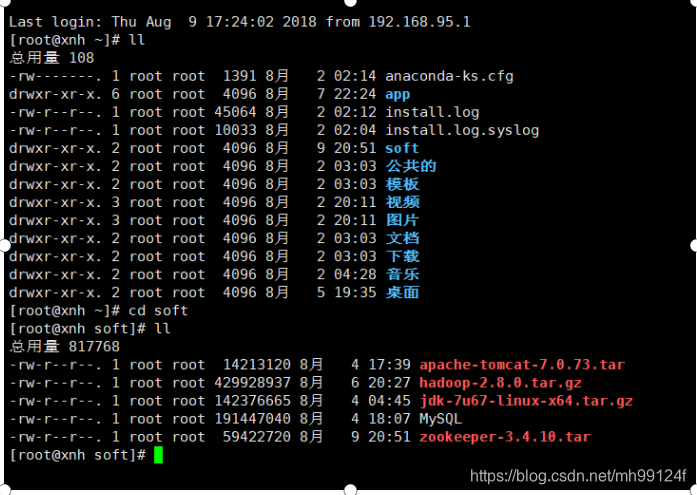The width and height of the screenshot is (697, 495).
Task: Select the 音乐 directory name
Action: pyautogui.click(x=402, y=275)
